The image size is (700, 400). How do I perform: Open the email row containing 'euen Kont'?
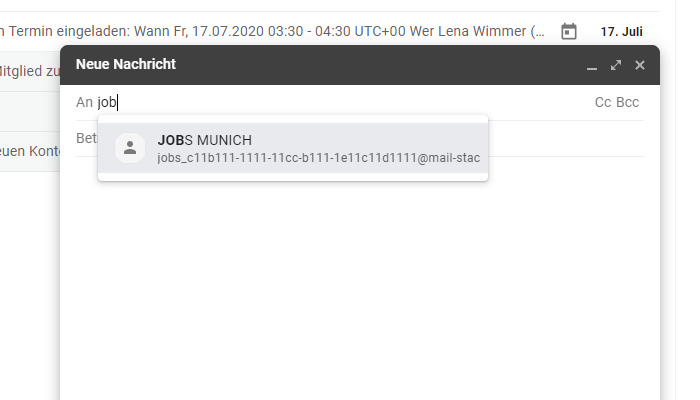[x=30, y=151]
